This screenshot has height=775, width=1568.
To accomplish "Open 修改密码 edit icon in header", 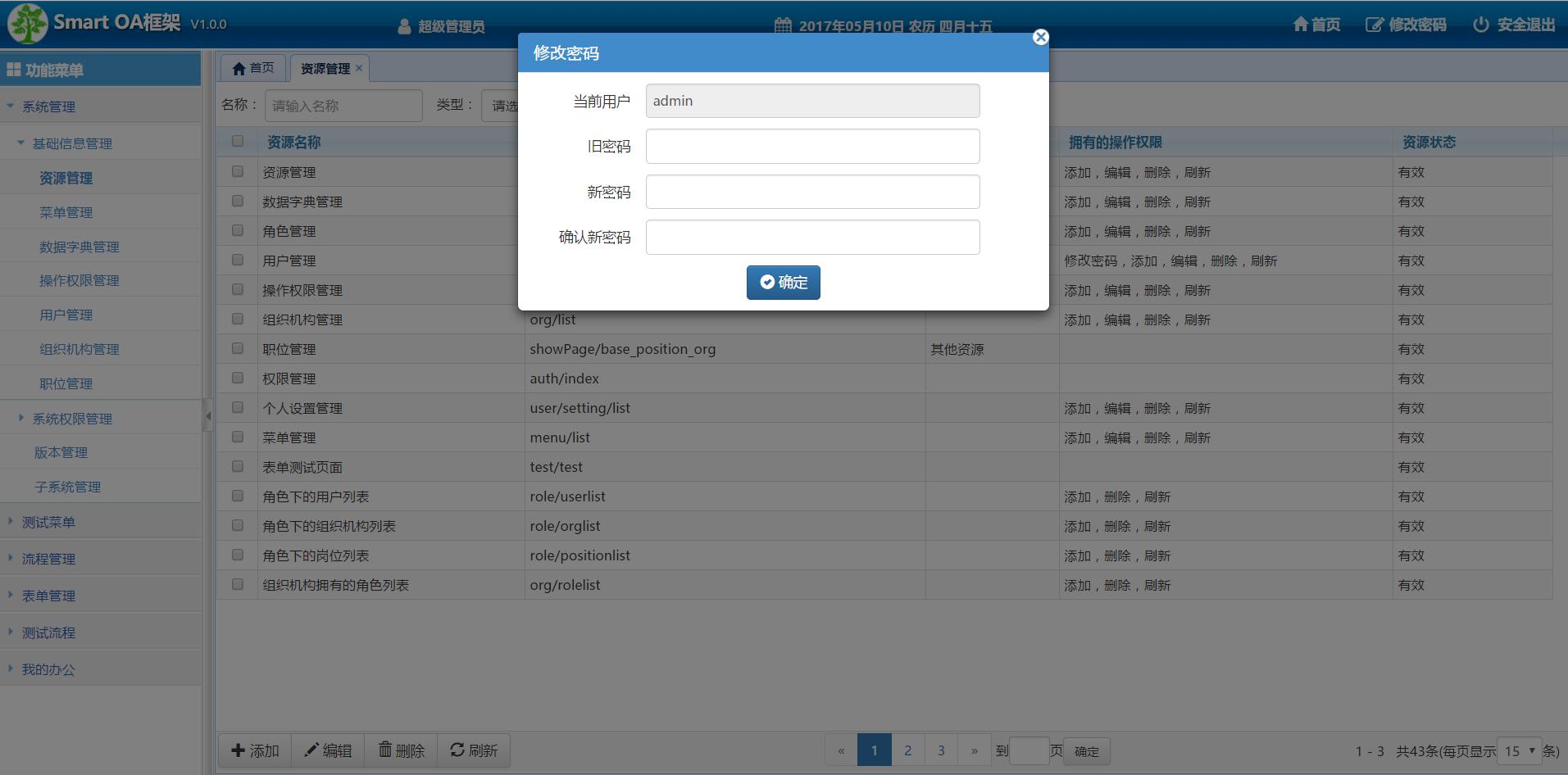I will coord(1375,25).
